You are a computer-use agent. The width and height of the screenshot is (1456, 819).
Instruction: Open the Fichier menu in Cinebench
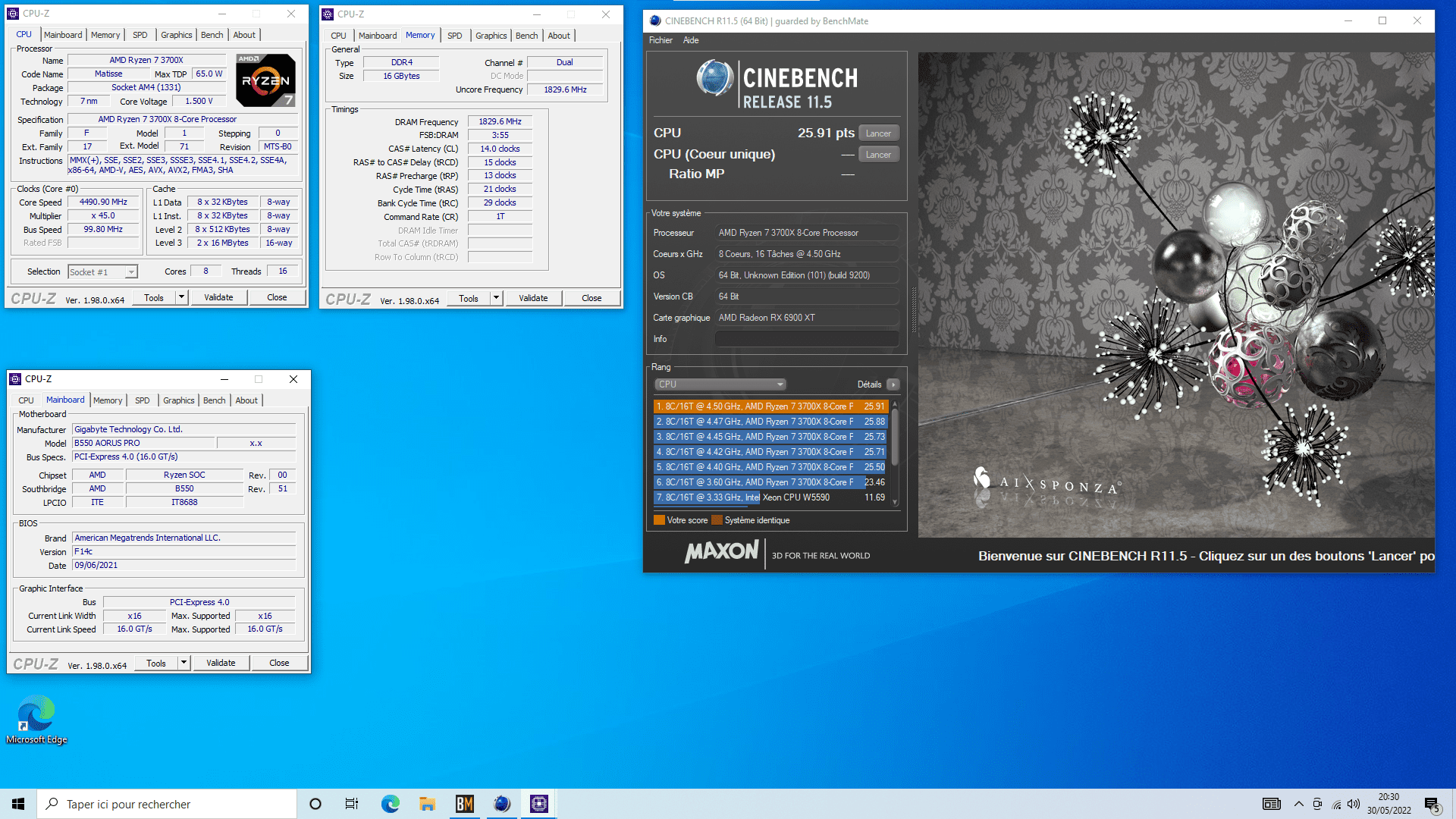(661, 40)
